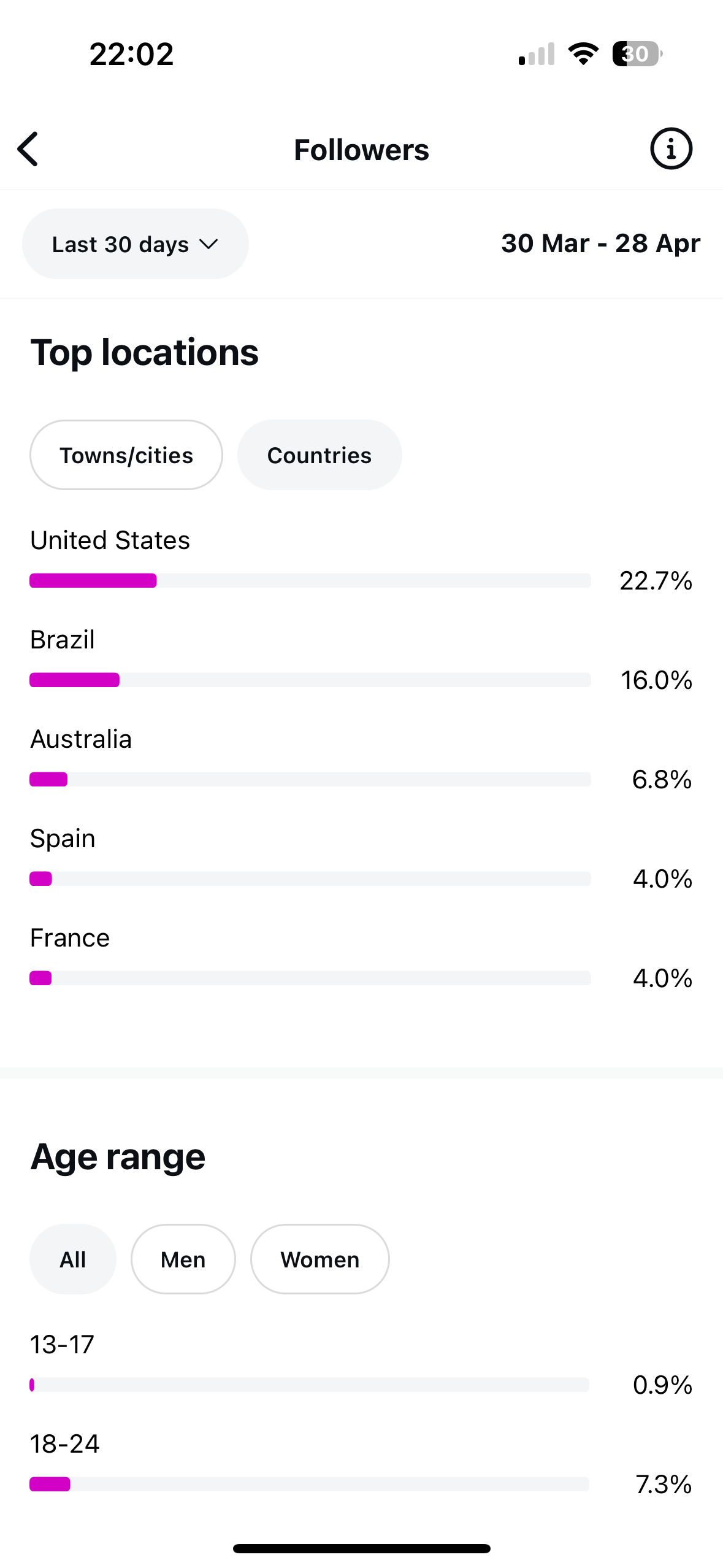This screenshot has height=1568, width=723.
Task: Switch age range to Men
Action: pyautogui.click(x=183, y=1259)
